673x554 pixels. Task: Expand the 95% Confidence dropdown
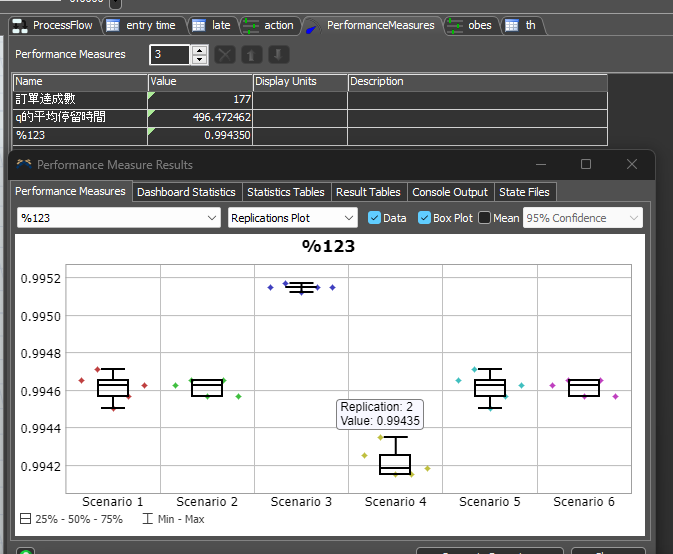pos(582,218)
